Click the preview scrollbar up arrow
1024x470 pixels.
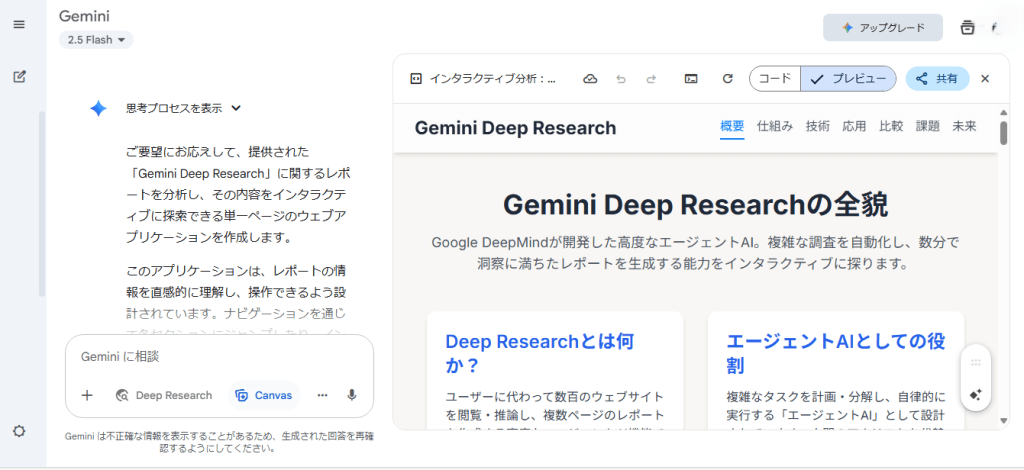pyautogui.click(x=1004, y=112)
